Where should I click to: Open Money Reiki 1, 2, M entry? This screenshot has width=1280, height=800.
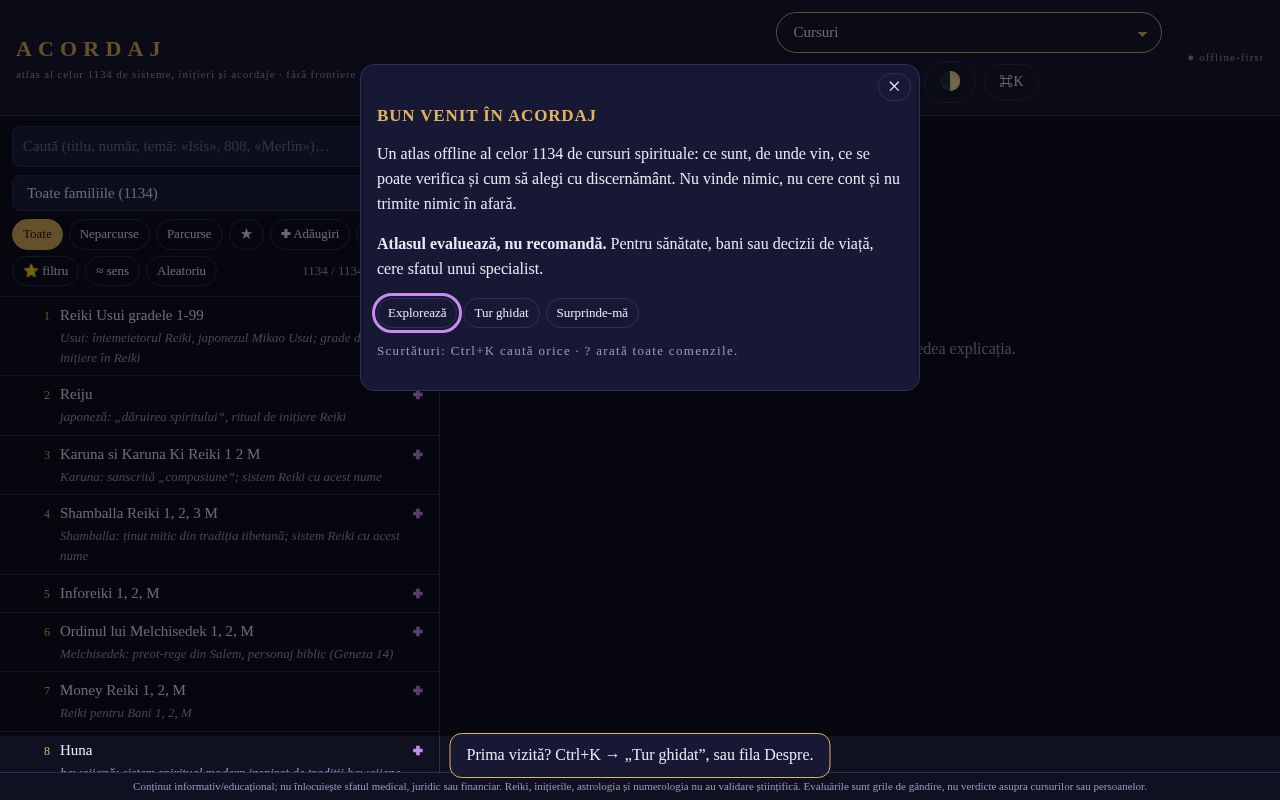point(219,701)
